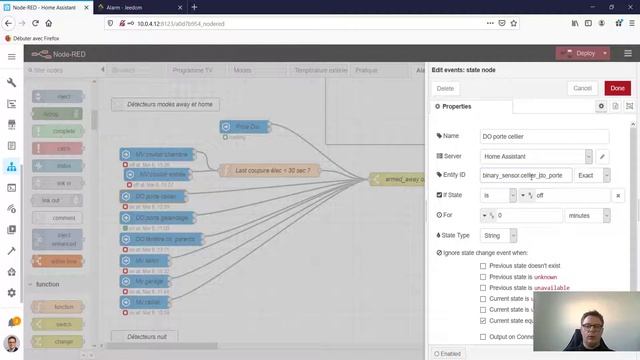Click the hammer icon in Home Assistant sidebar
The image size is (640, 360).
[11, 251]
